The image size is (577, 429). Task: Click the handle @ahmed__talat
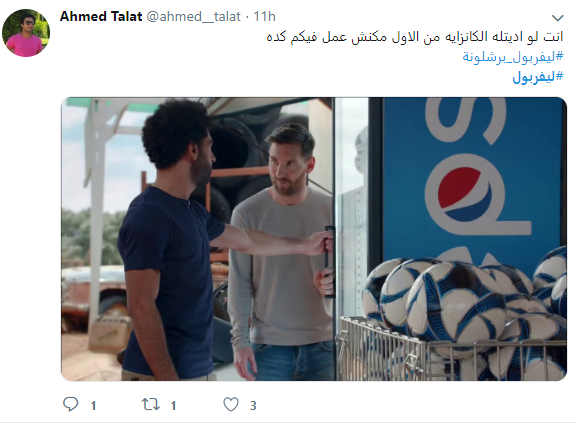pyautogui.click(x=194, y=17)
